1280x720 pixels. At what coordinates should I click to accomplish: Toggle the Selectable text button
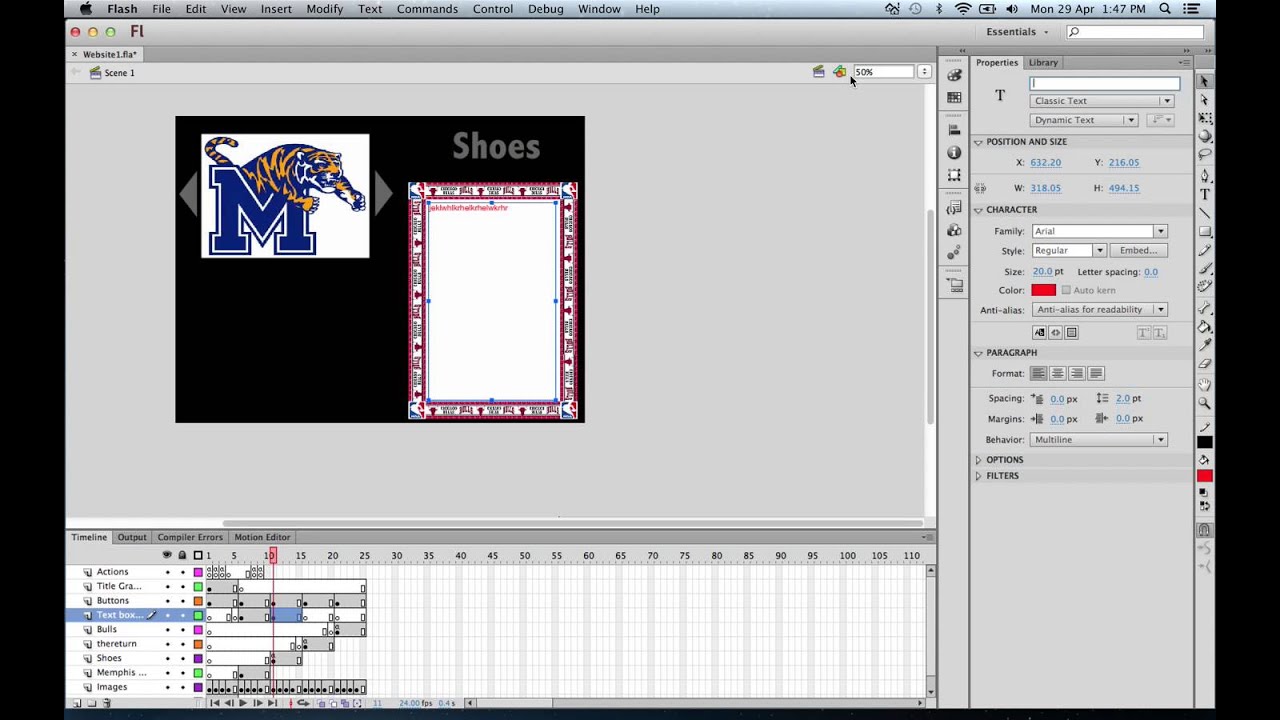[x=1039, y=332]
